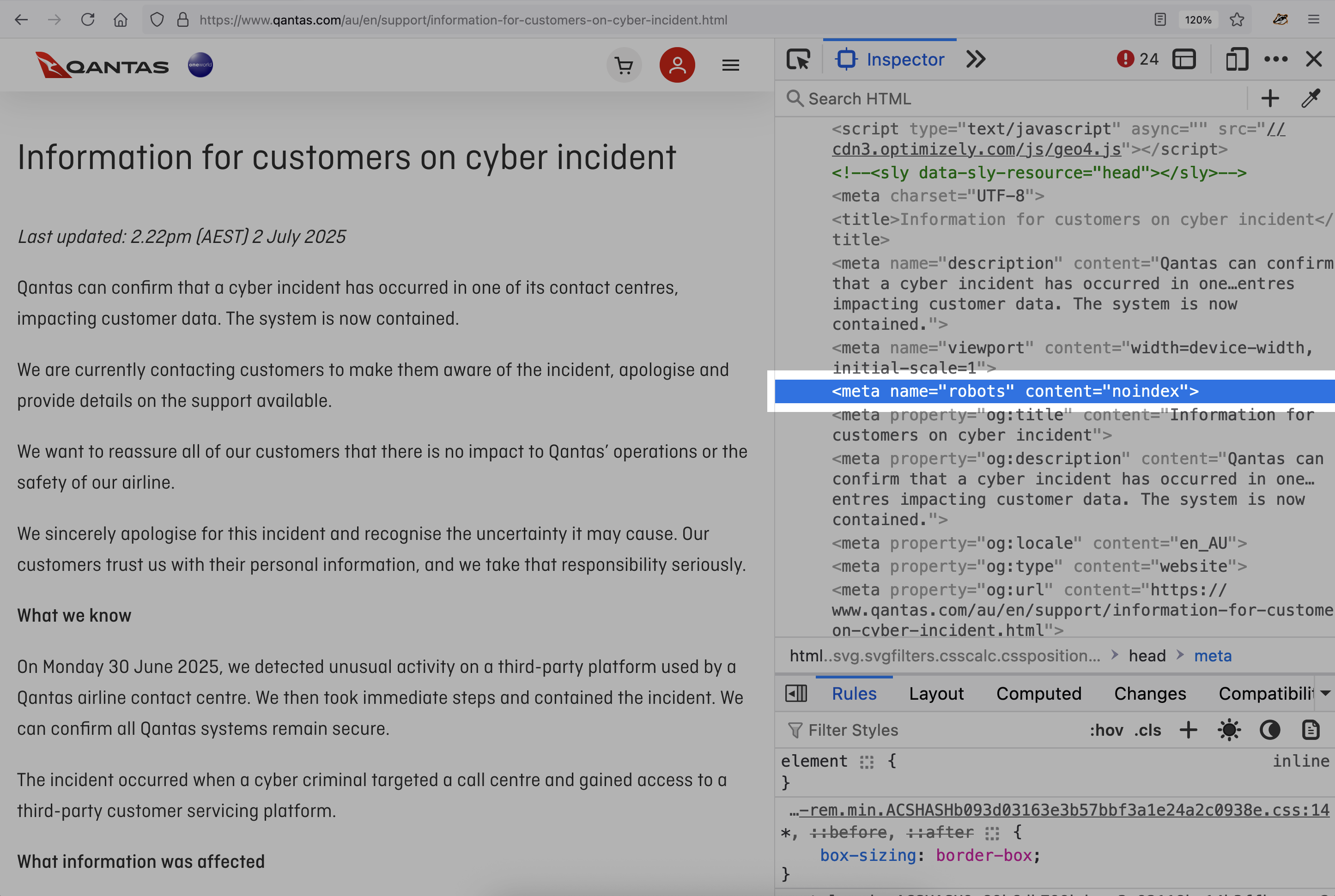Activate the element picker tool
The image size is (1335, 896).
point(798,60)
